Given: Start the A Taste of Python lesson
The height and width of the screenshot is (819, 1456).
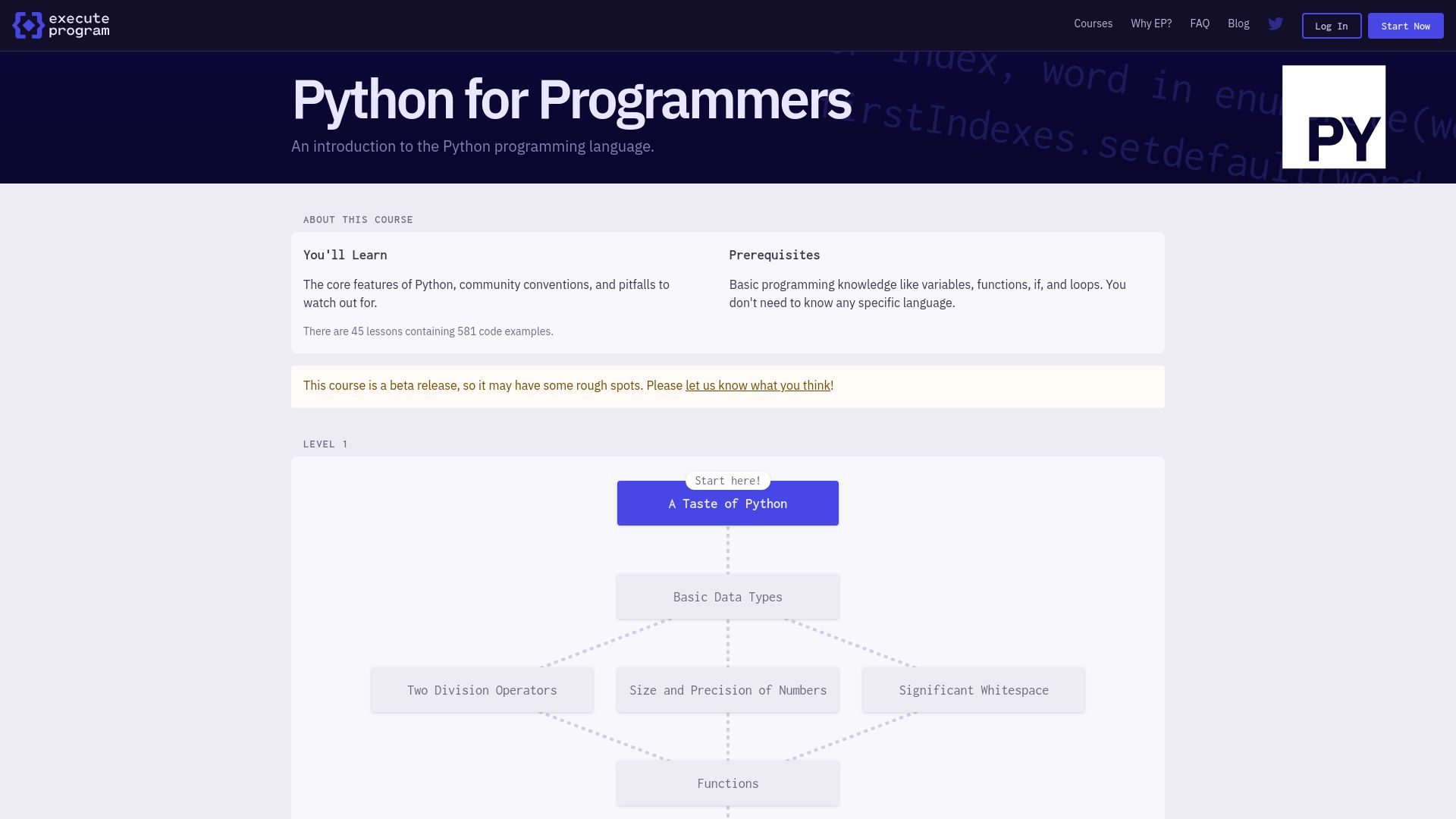Looking at the screenshot, I should tap(727, 504).
